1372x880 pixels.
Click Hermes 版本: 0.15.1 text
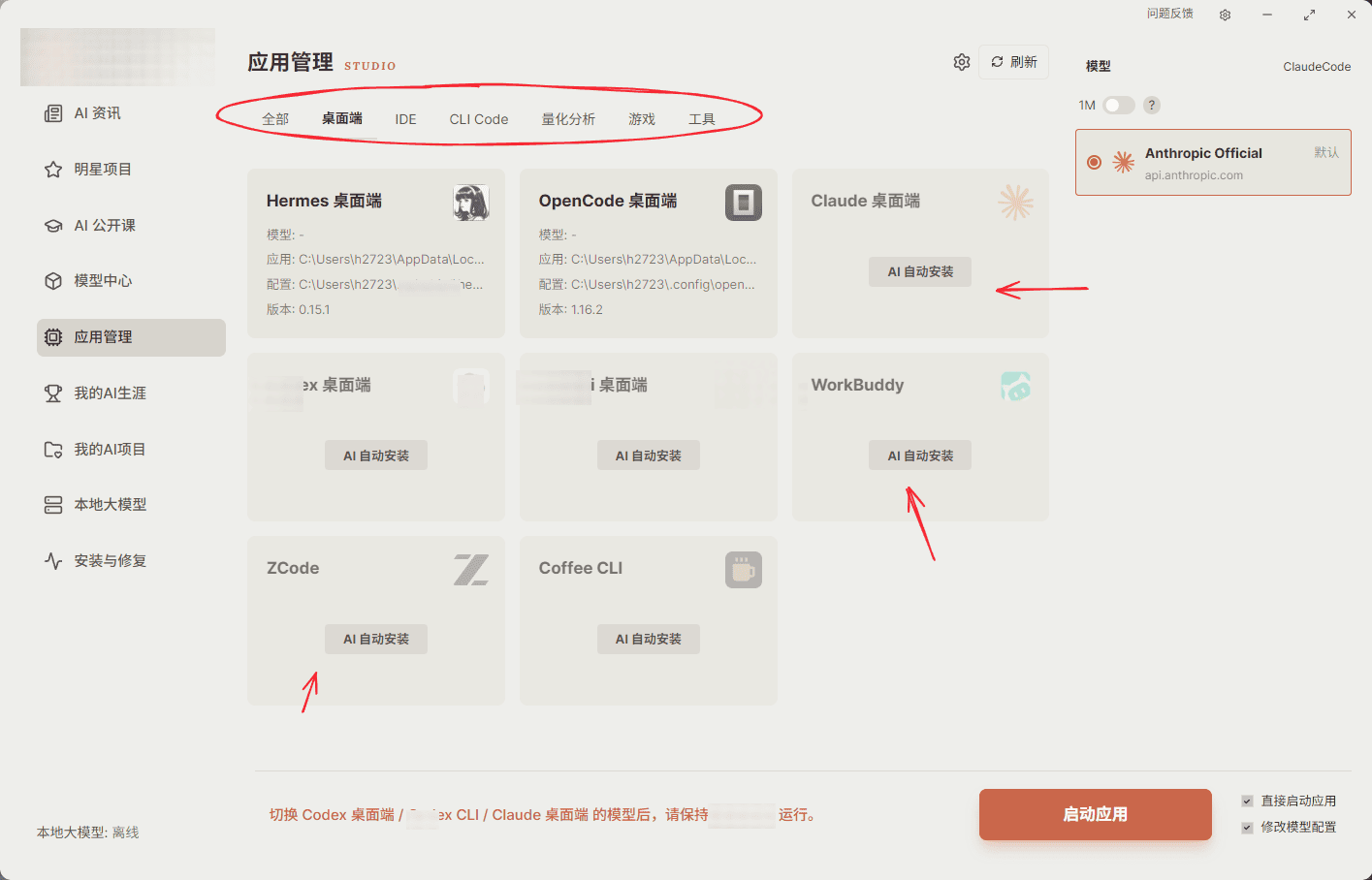298,310
